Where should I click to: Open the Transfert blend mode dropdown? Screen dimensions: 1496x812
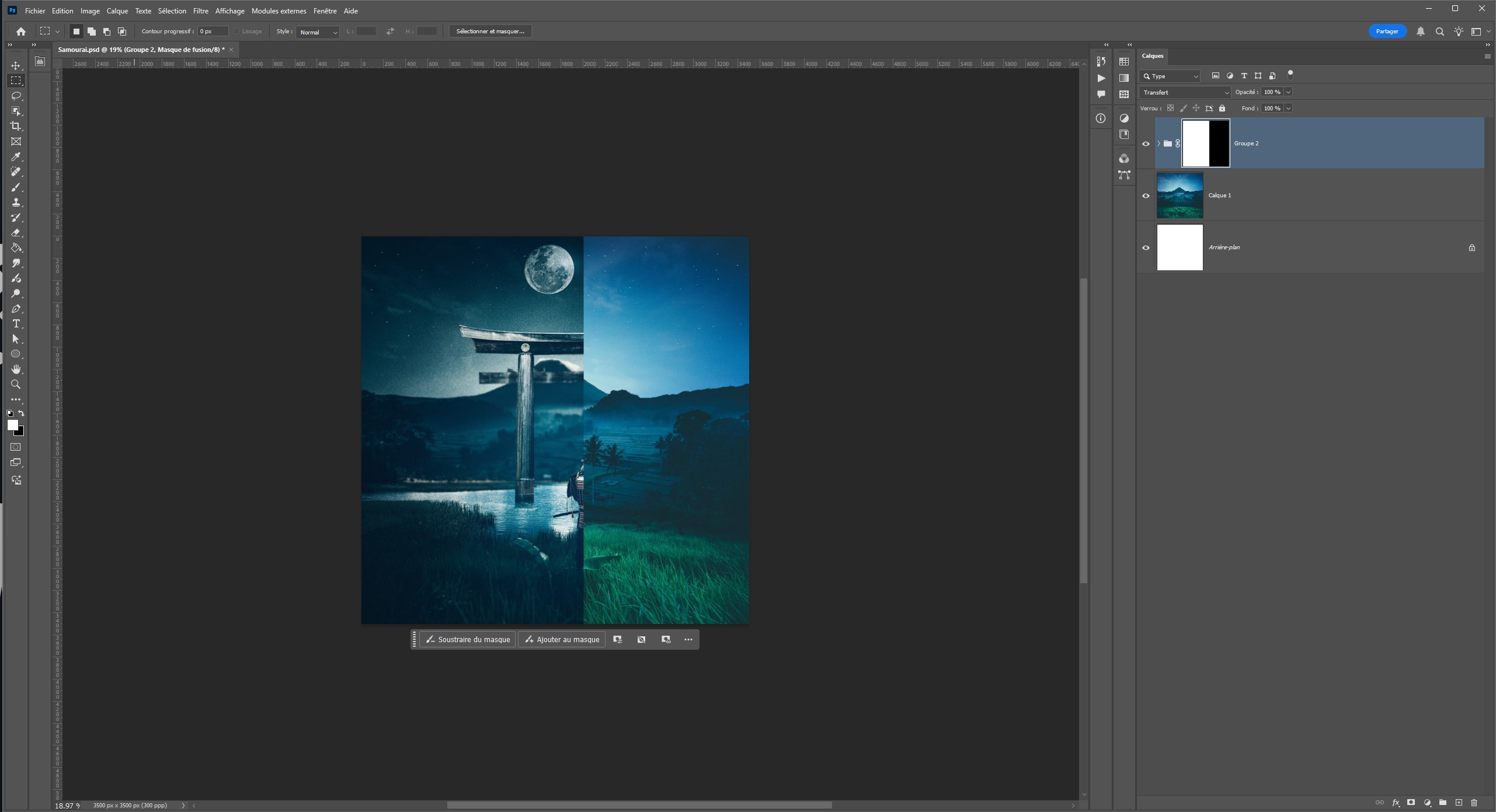(1185, 92)
